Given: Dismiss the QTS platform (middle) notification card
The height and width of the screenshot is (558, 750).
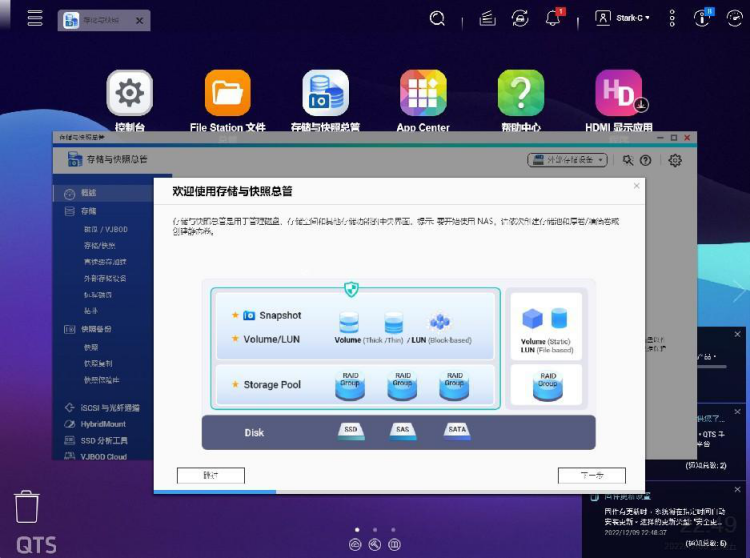Looking at the screenshot, I should click(x=738, y=412).
